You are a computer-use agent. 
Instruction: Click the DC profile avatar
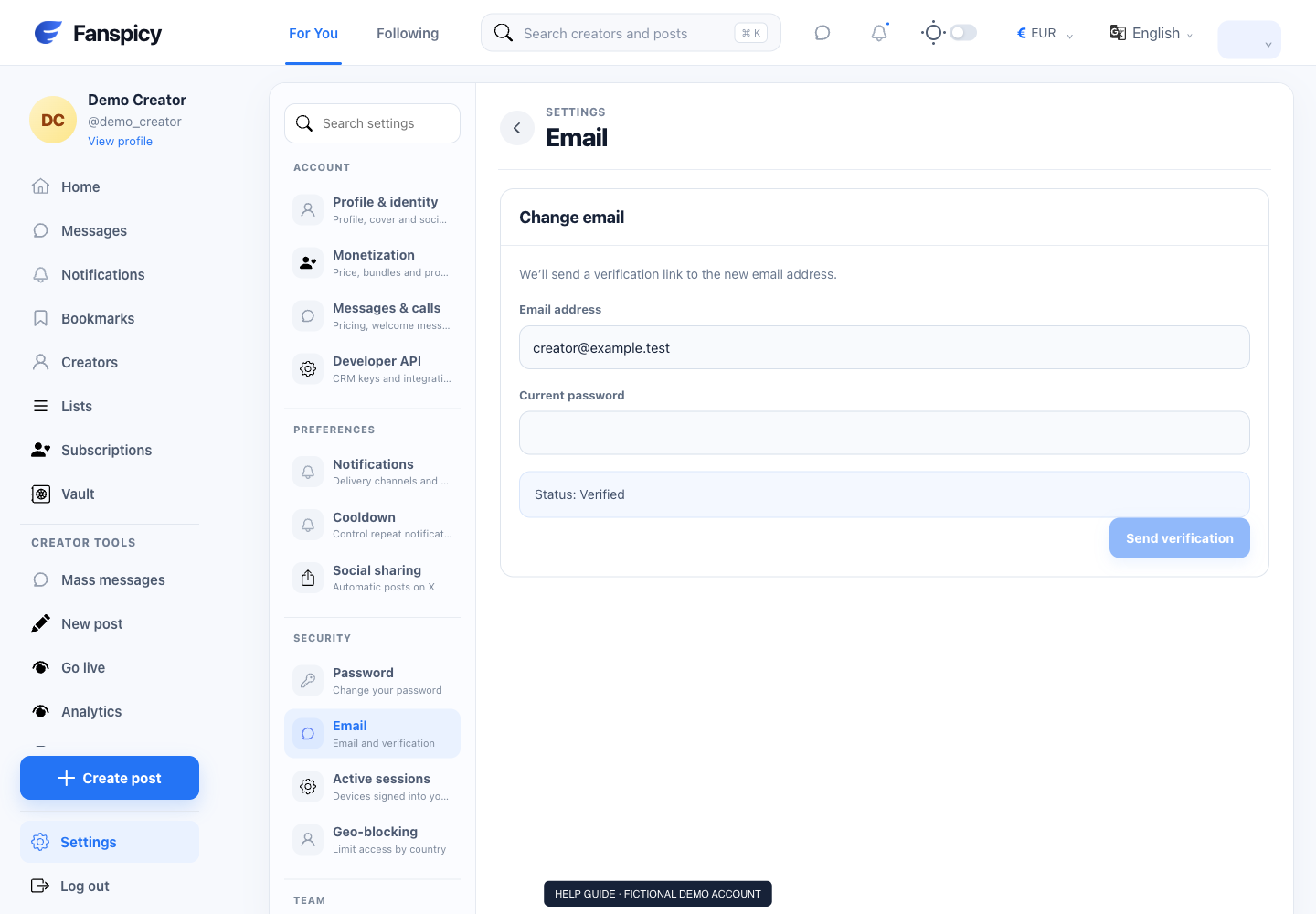click(53, 120)
